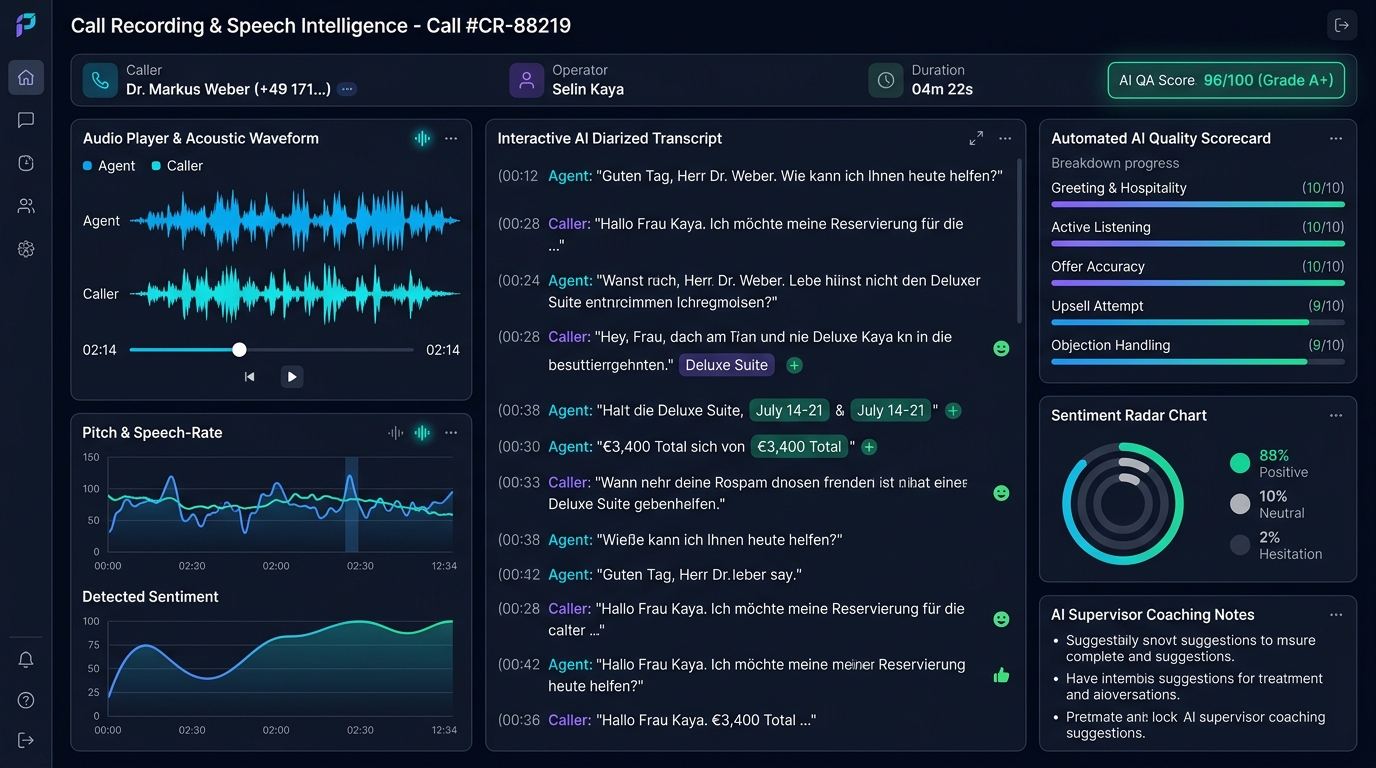The width and height of the screenshot is (1376, 768).
Task: Click the AI QA Score 96/100 badge
Action: [x=1226, y=80]
